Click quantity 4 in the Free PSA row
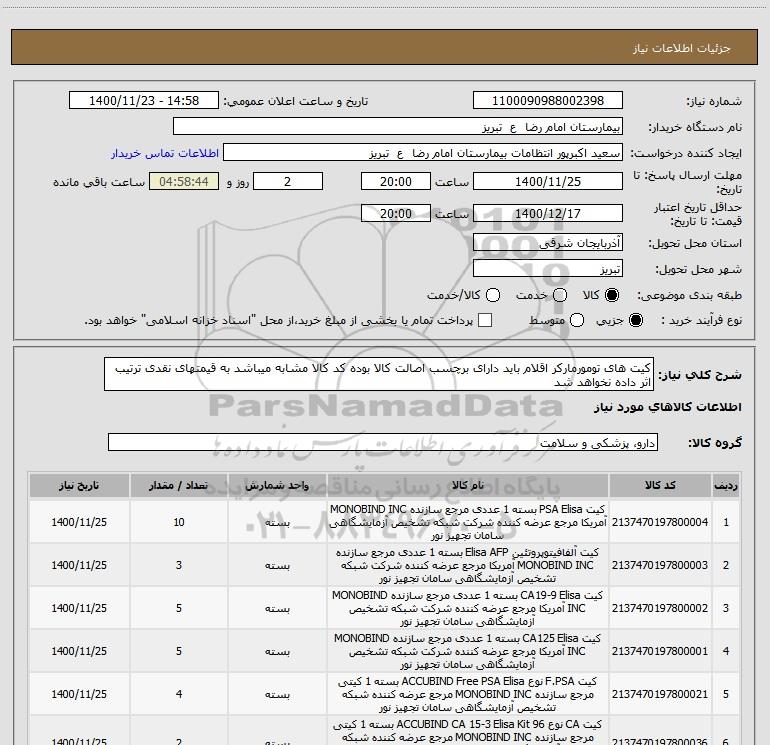770x745 pixels. (179, 694)
